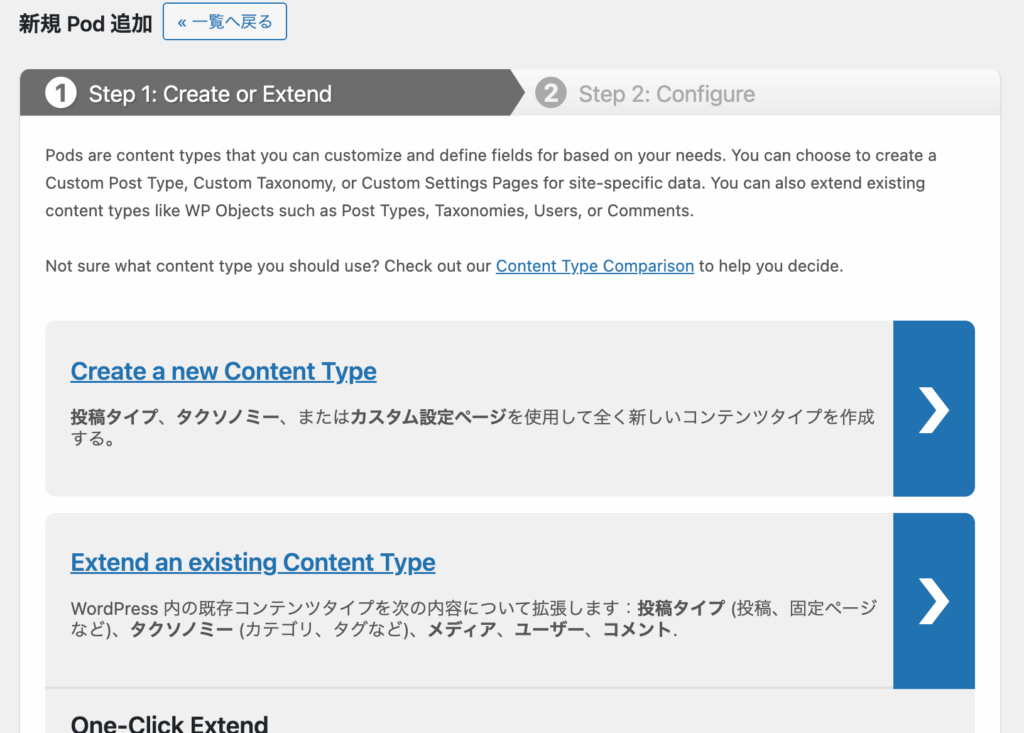Viewport: 1024px width, 733px height.
Task: Click the white chevron beside Create a new Content Type
Action: click(933, 409)
